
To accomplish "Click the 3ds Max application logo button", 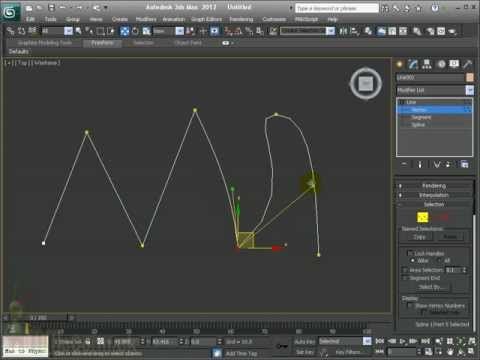I will pyautogui.click(x=10, y=13).
